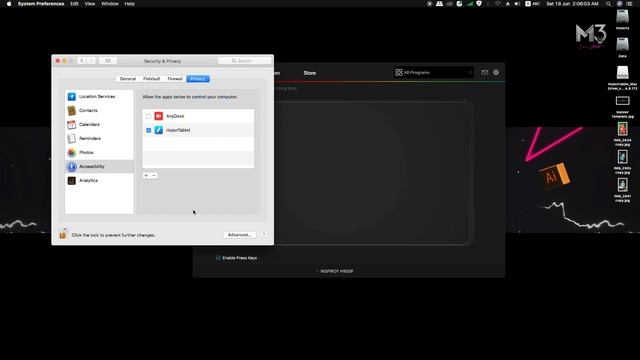
Task: Select Photos in the Privacy sidebar
Action: (99, 152)
